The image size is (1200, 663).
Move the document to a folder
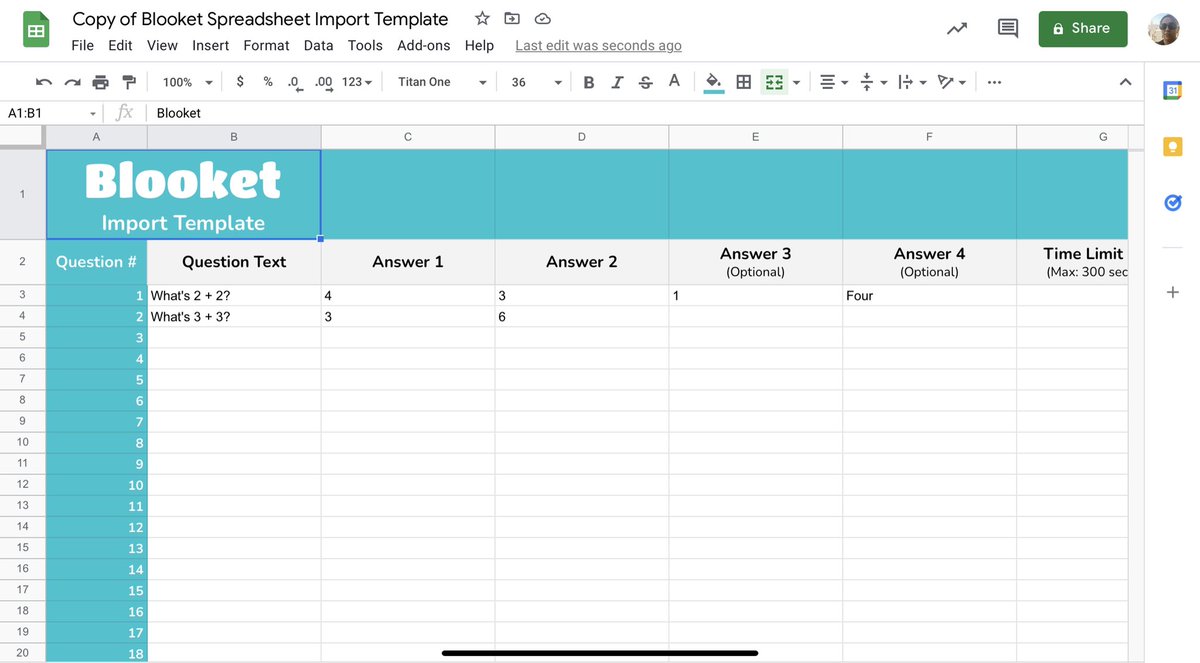click(512, 19)
